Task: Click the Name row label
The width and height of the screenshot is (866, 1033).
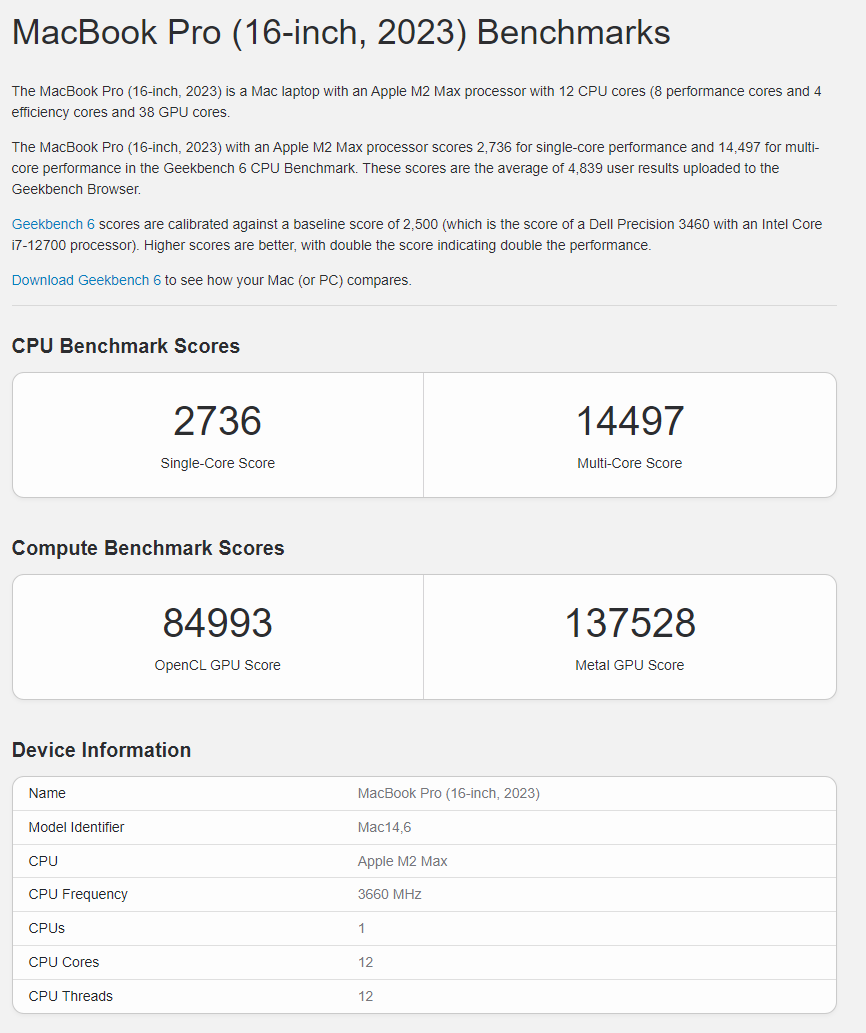Action: coord(47,793)
